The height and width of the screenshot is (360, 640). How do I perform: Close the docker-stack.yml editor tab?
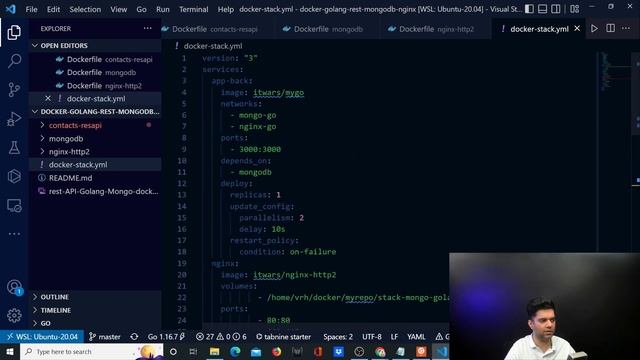[577, 29]
